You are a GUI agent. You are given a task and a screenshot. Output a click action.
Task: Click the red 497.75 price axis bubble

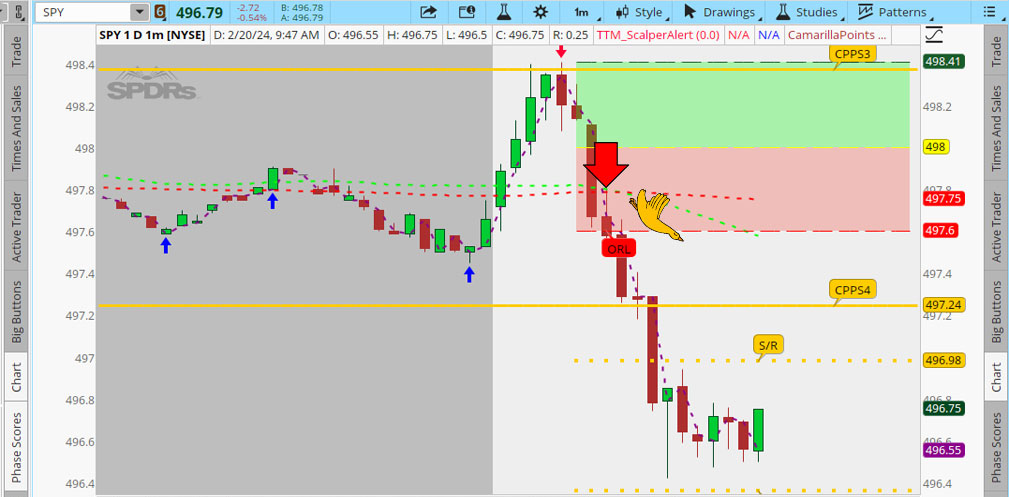tap(943, 198)
